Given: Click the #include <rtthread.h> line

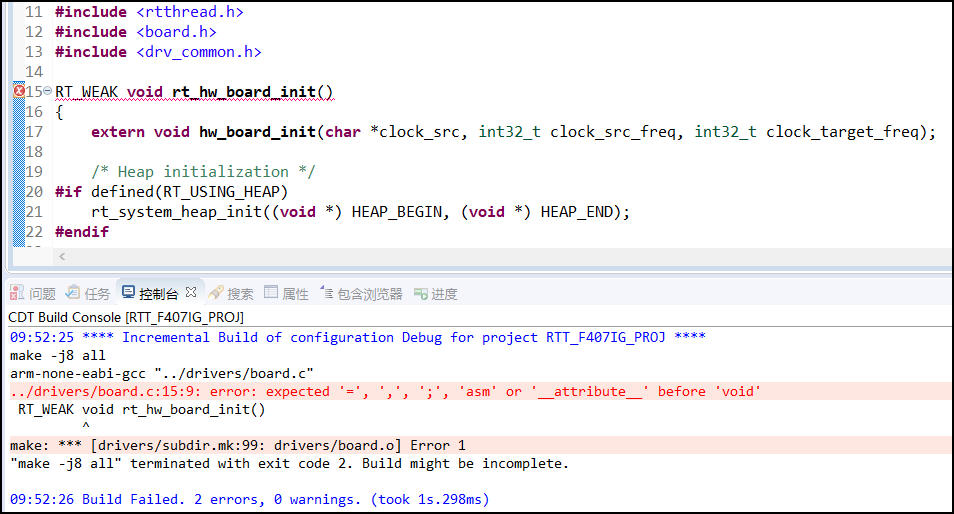Looking at the screenshot, I should pyautogui.click(x=149, y=12).
